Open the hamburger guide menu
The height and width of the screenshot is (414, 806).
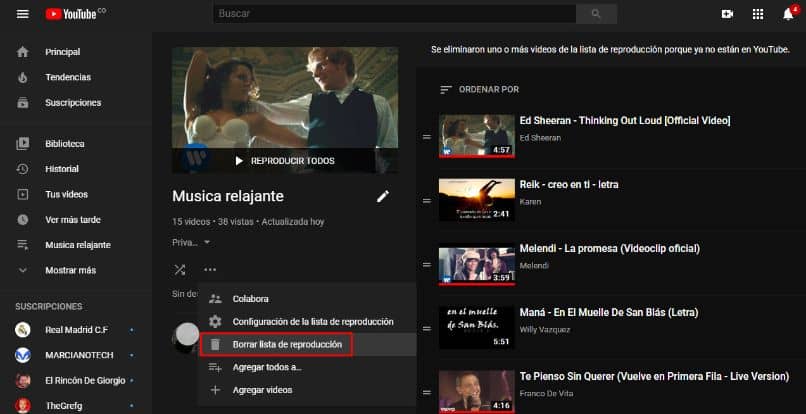23,14
